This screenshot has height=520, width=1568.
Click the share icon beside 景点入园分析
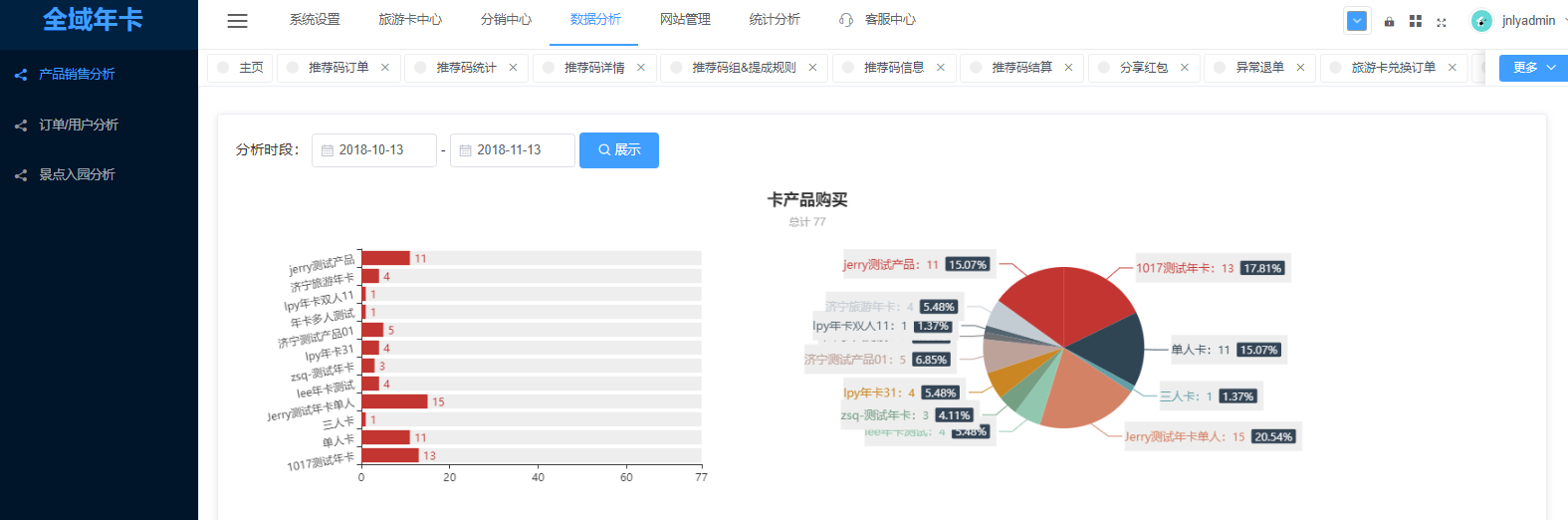click(20, 175)
